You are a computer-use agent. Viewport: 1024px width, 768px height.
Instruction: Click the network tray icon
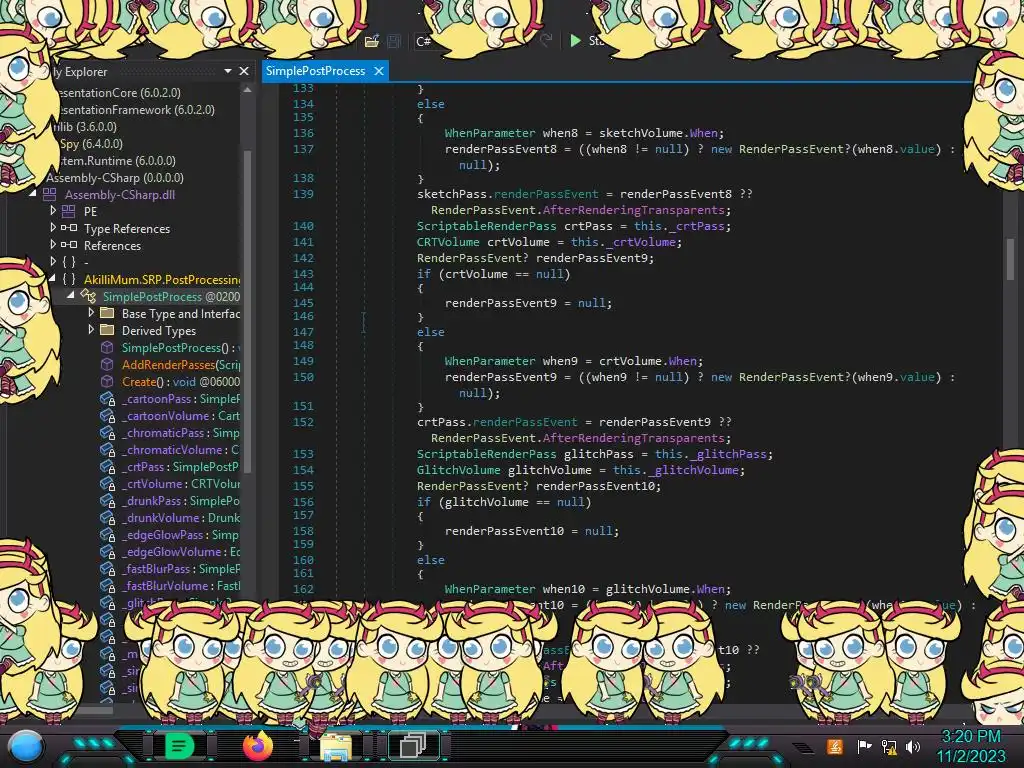pyautogui.click(x=888, y=746)
